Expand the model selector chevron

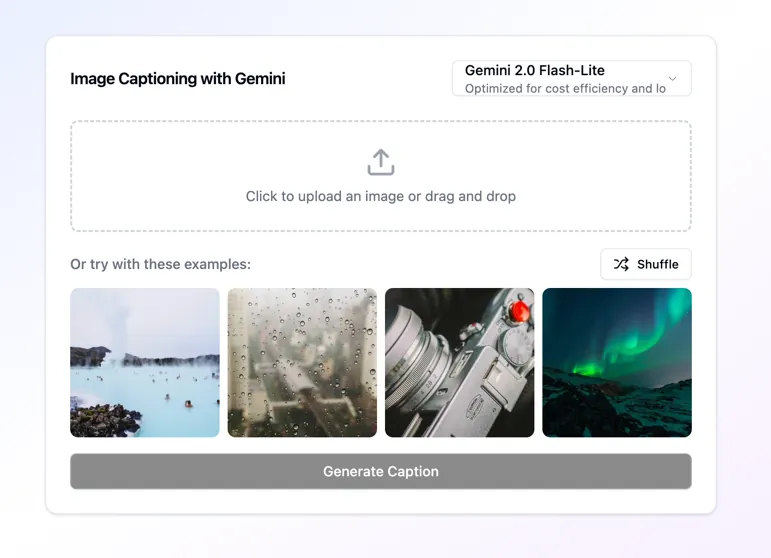tap(672, 79)
